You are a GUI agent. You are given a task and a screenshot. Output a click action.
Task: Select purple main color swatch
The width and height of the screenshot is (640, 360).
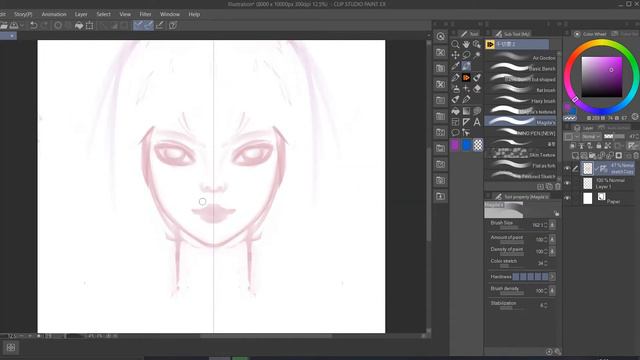(455, 145)
